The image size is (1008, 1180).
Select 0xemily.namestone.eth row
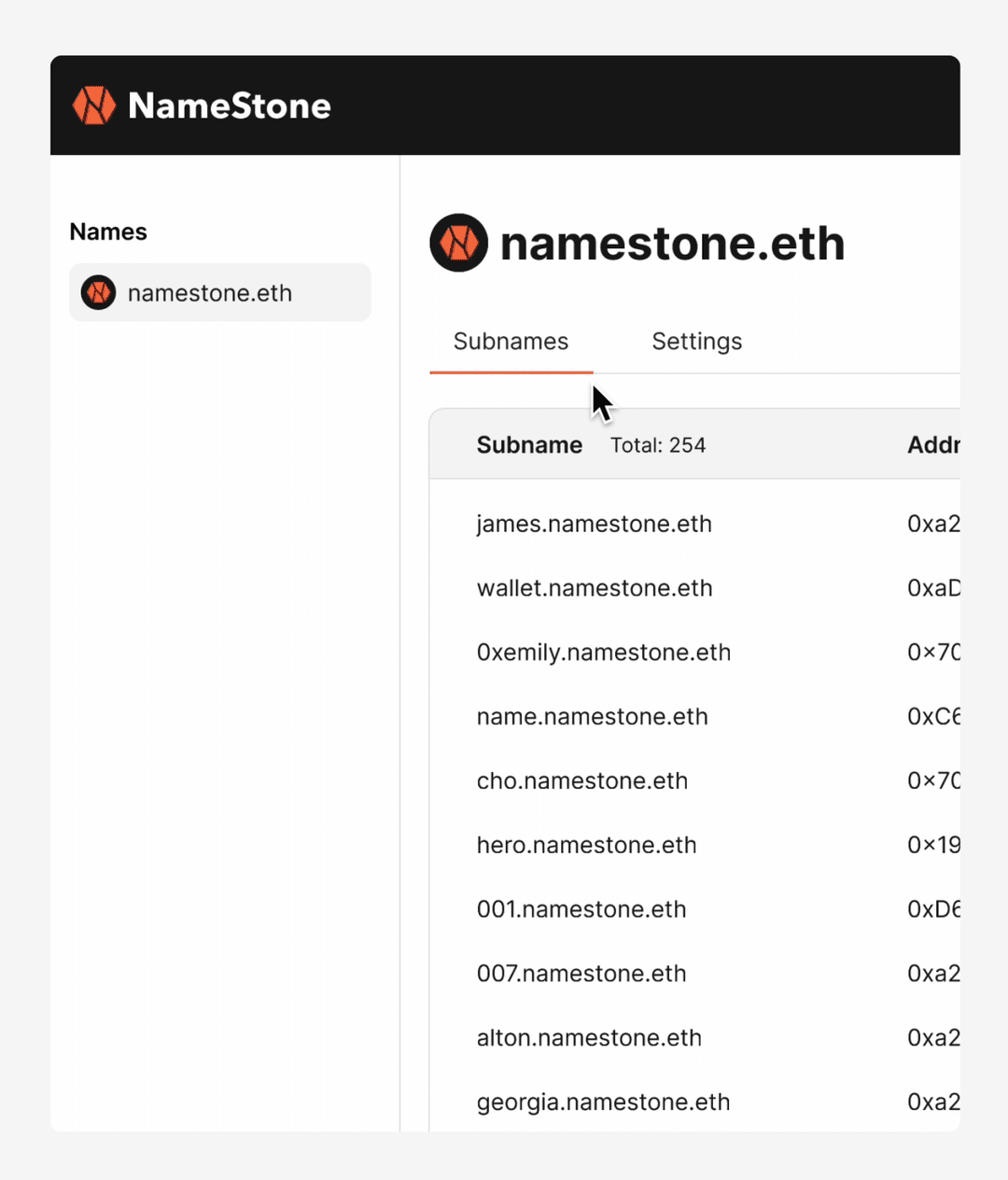[x=603, y=653]
